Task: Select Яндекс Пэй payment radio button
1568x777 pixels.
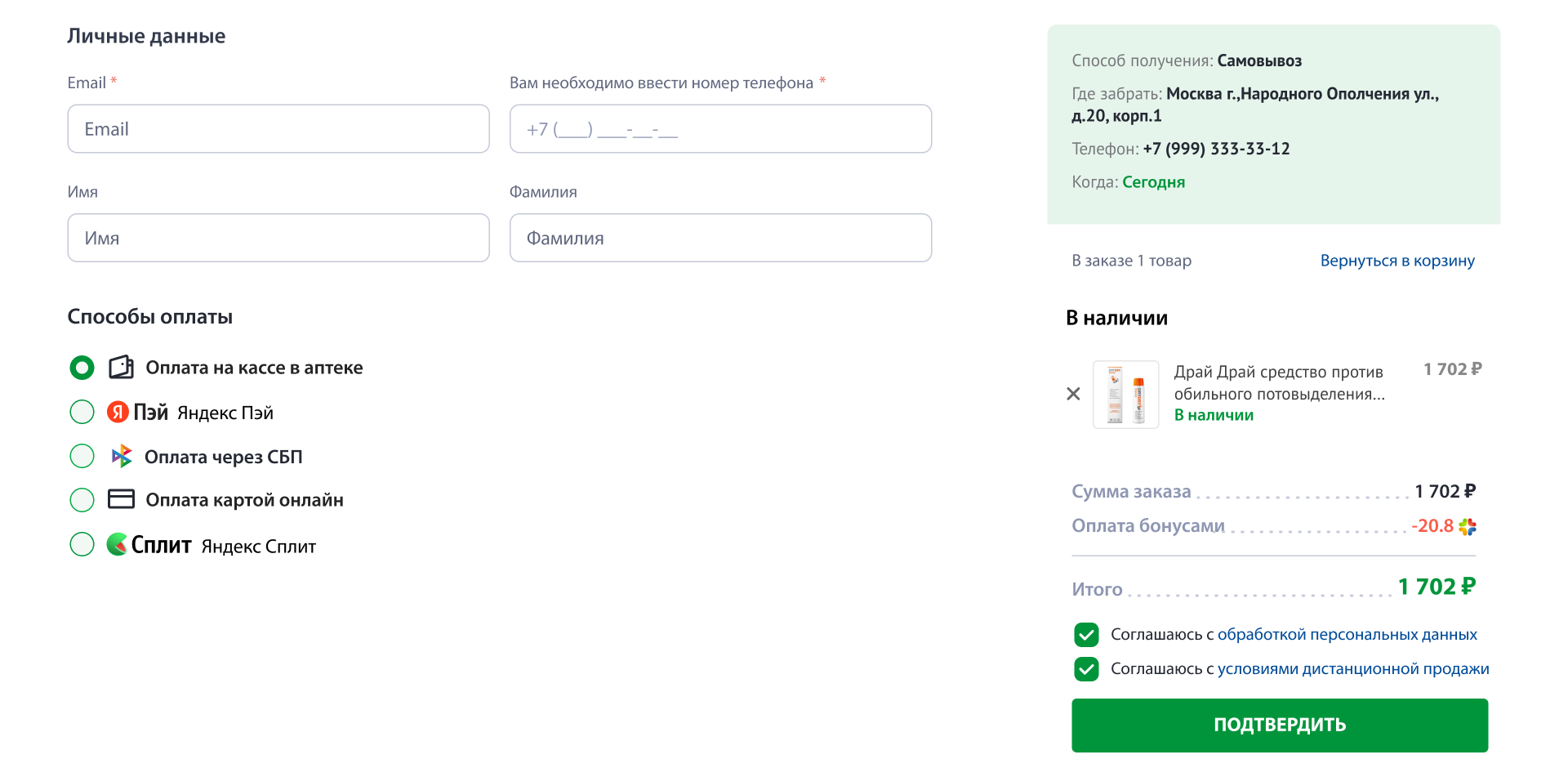Action: [x=82, y=412]
